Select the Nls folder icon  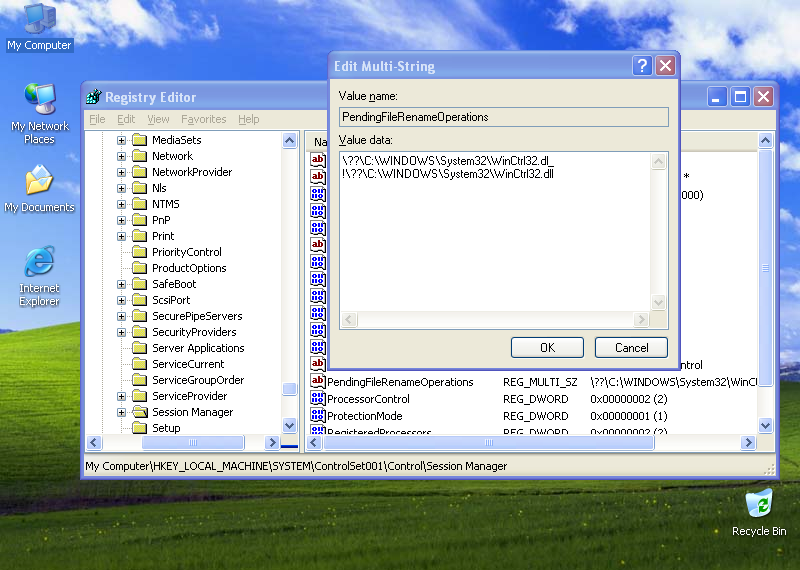click(x=140, y=188)
